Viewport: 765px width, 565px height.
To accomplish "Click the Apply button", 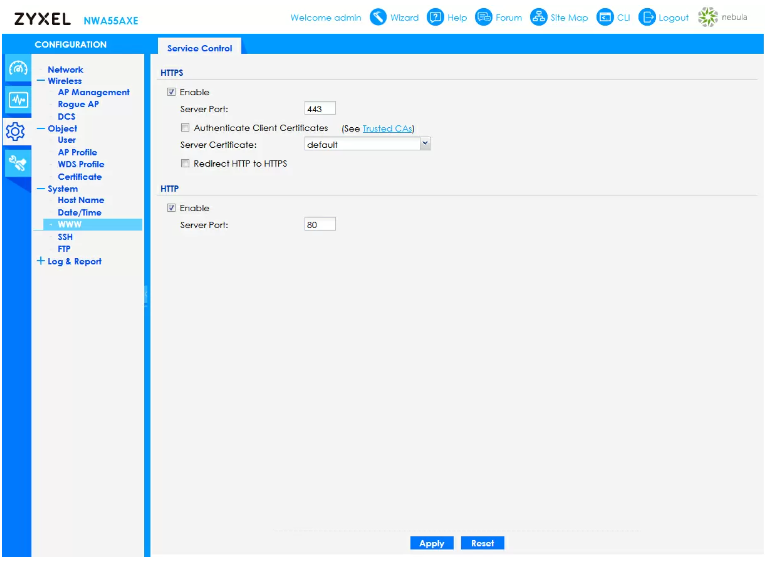I will coord(431,543).
